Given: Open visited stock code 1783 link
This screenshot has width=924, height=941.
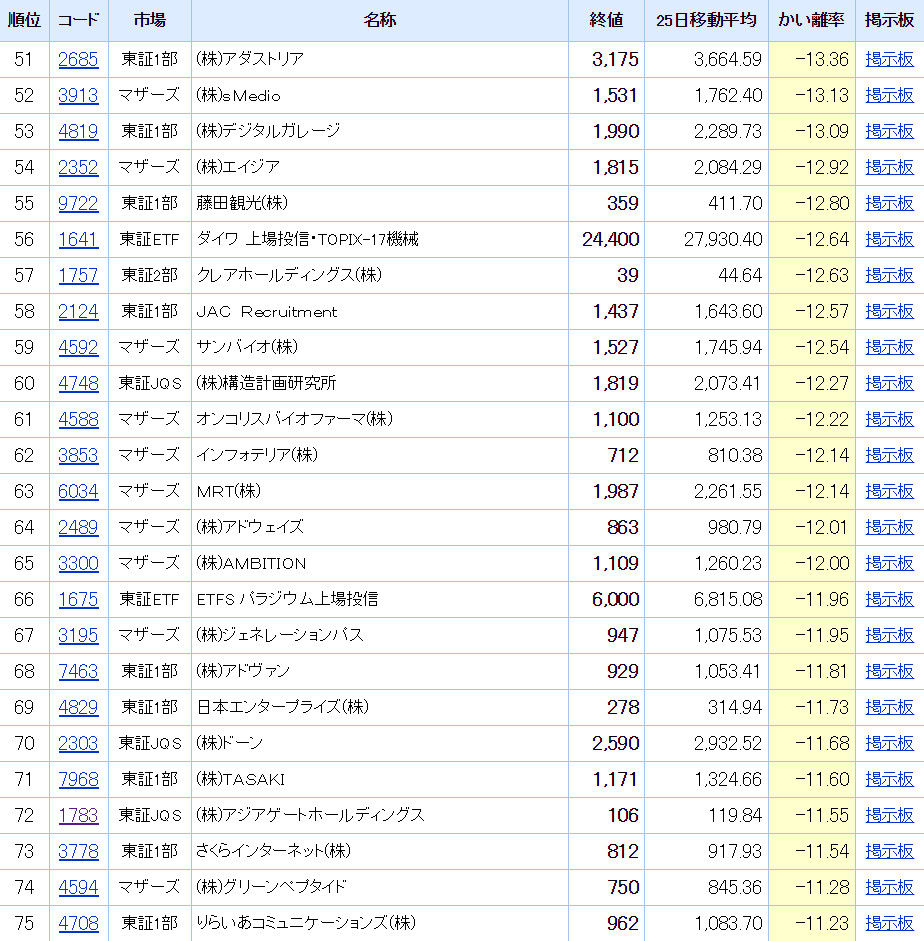Looking at the screenshot, I should pyautogui.click(x=78, y=816).
